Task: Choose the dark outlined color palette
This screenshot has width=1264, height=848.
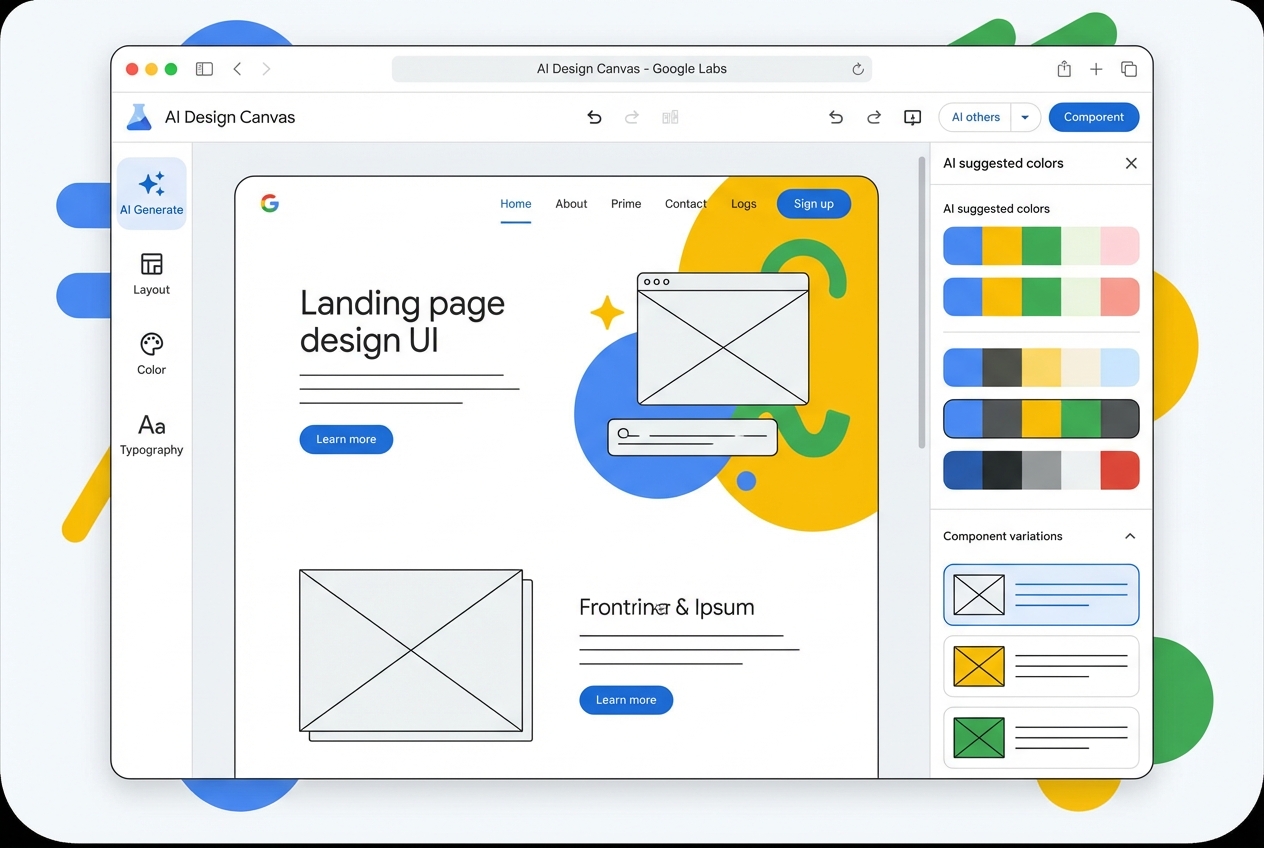Action: tap(1041, 419)
